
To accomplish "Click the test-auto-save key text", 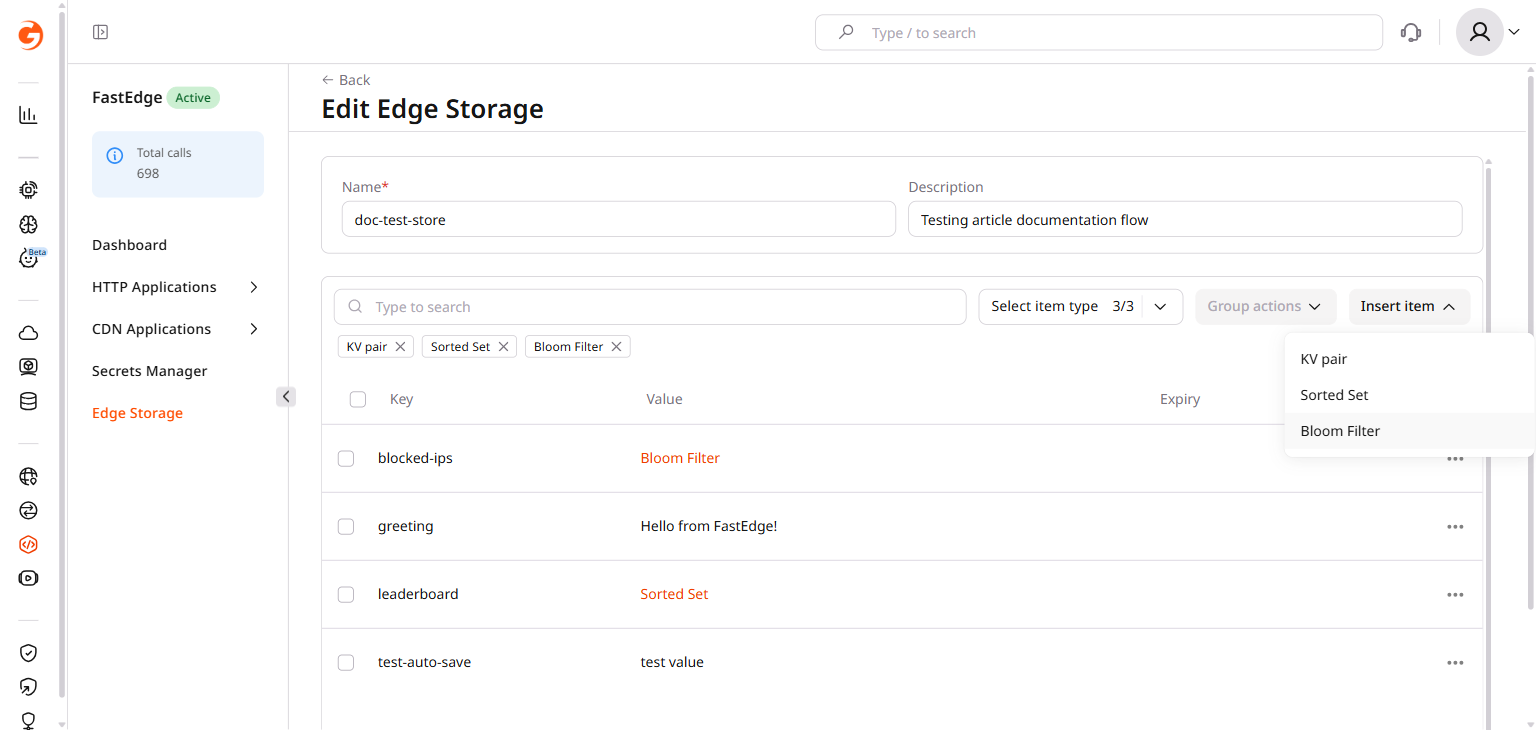I will (x=424, y=662).
